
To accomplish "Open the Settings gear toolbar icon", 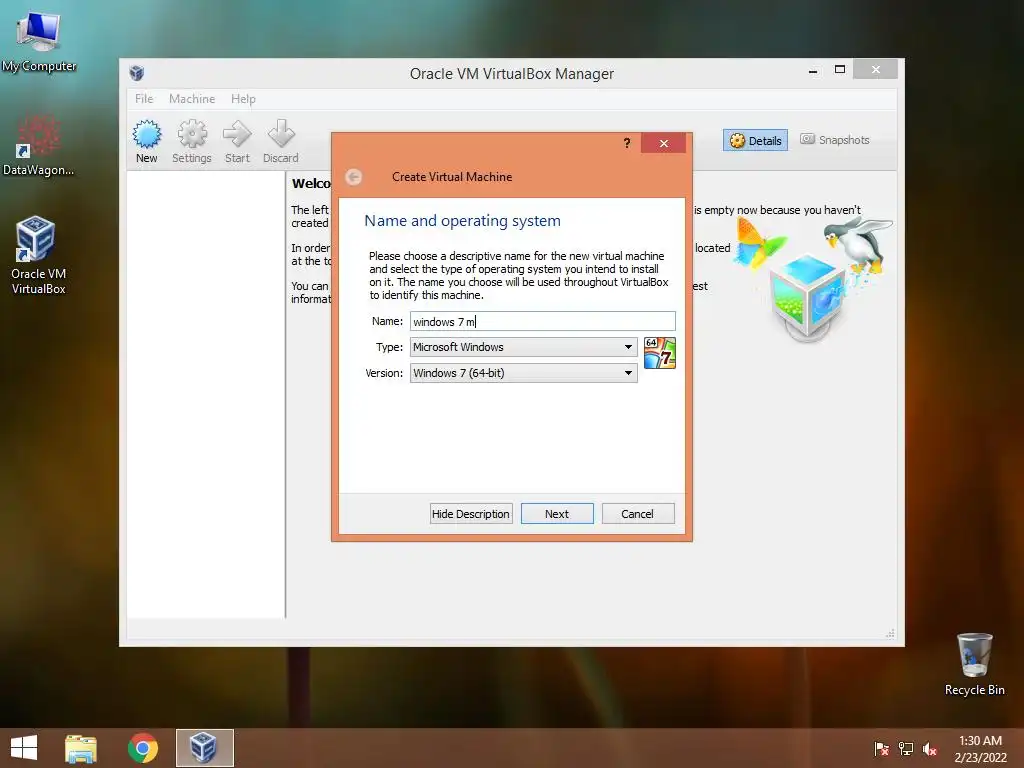I will [191, 141].
